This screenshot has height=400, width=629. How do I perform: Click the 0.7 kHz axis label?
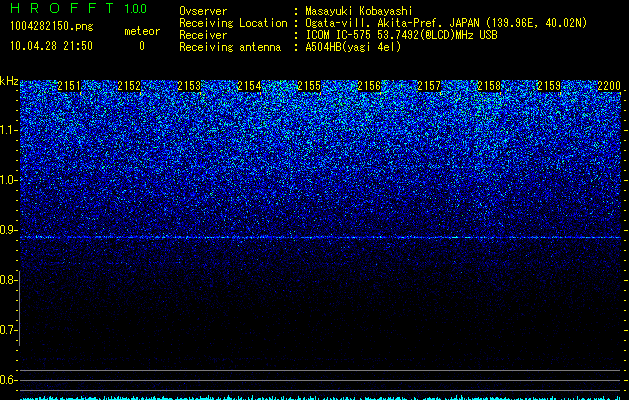click(7, 330)
